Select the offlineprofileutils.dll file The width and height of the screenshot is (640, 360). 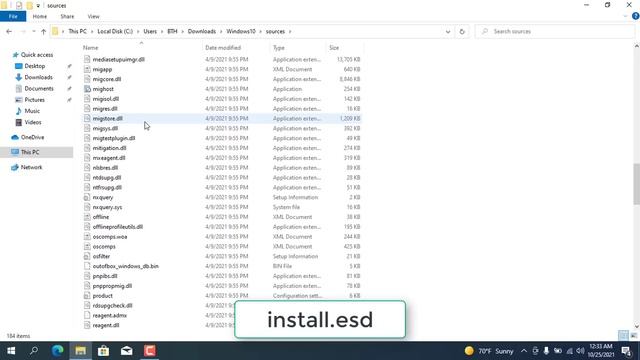click(x=118, y=227)
